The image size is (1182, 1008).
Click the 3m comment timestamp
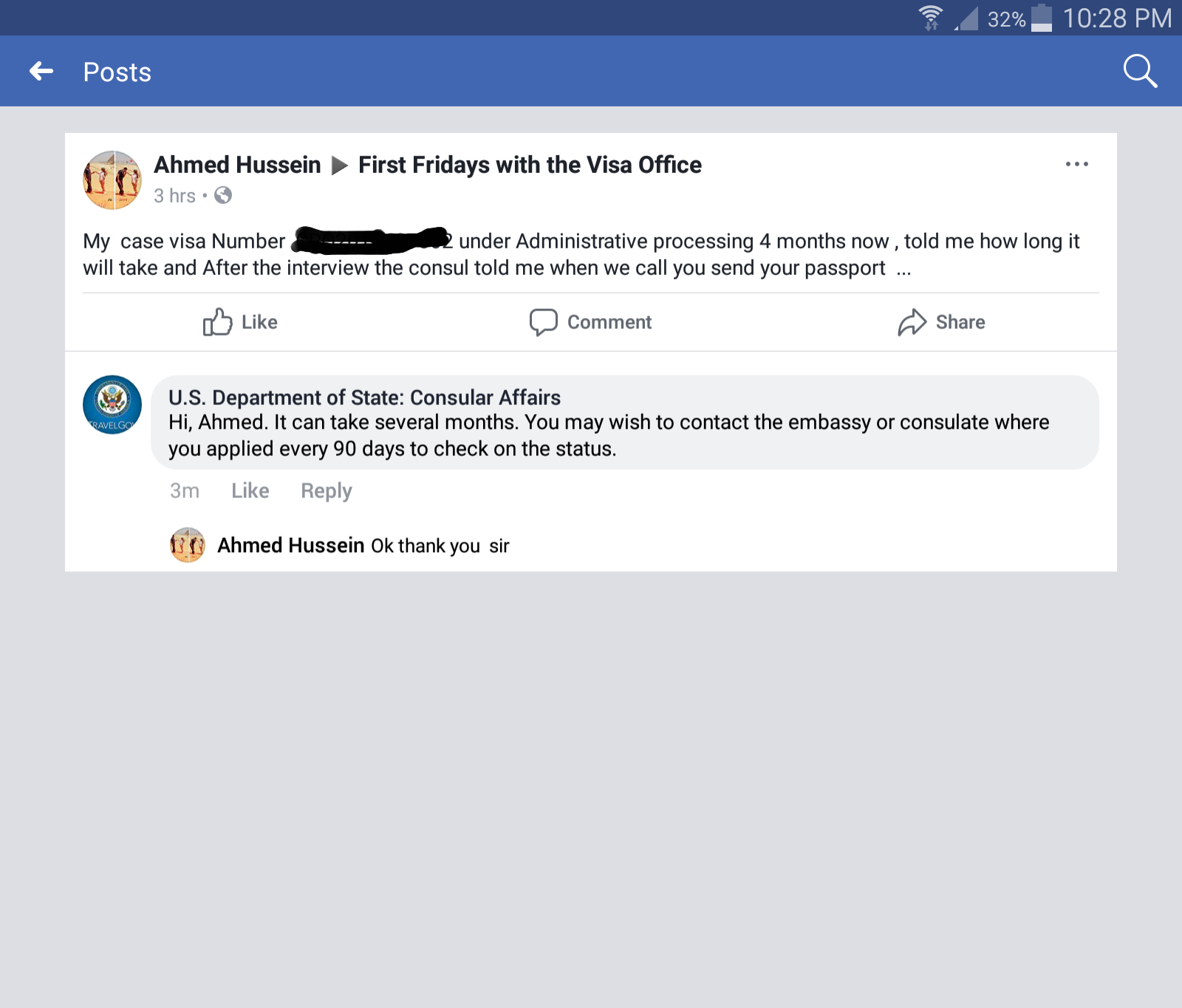pos(185,491)
